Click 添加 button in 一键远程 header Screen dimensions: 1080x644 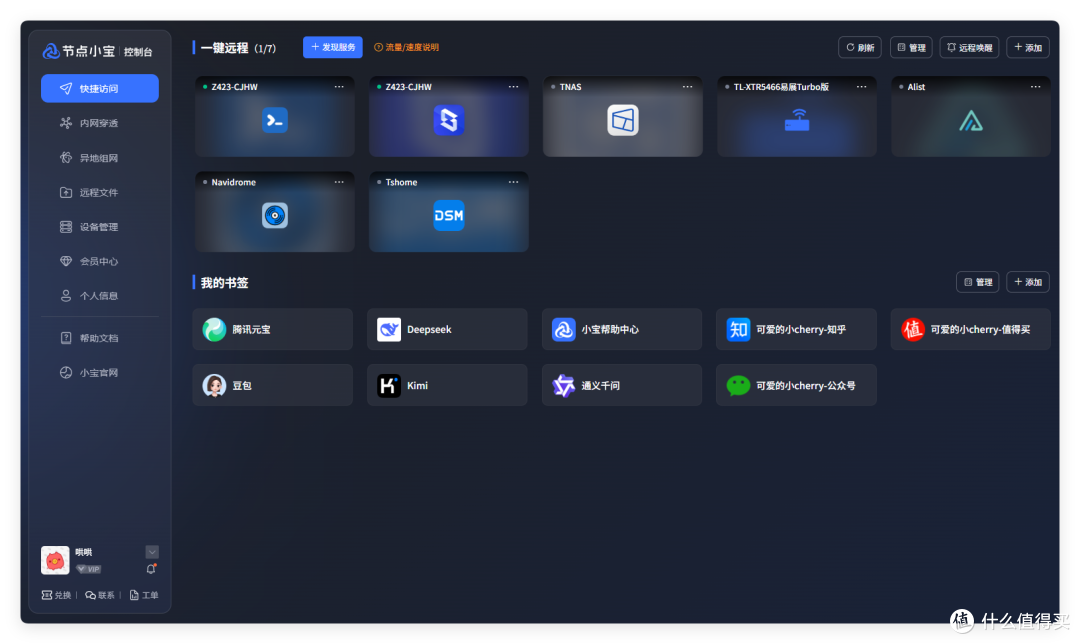click(x=1028, y=48)
